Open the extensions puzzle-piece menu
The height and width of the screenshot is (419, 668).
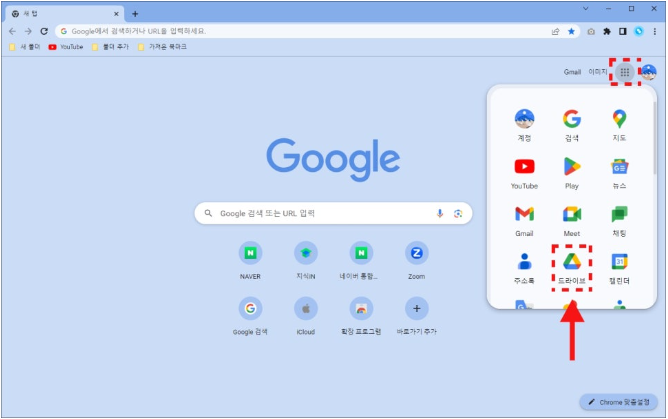tap(607, 31)
